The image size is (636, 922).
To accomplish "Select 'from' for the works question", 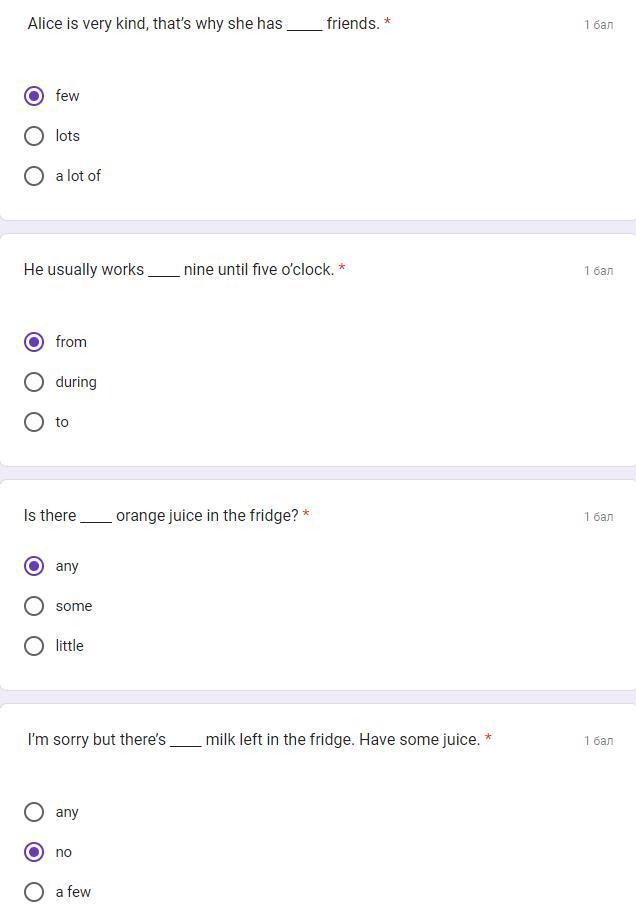I will (x=34, y=342).
